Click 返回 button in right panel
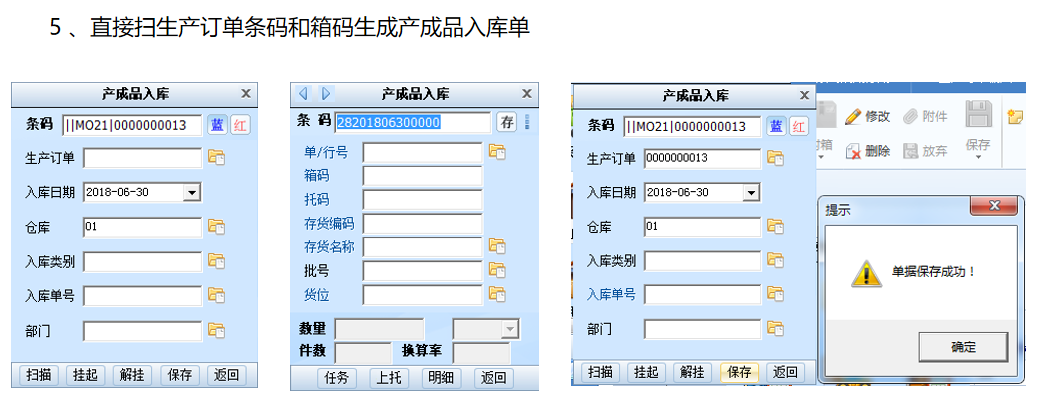1038x399 pixels. point(786,372)
